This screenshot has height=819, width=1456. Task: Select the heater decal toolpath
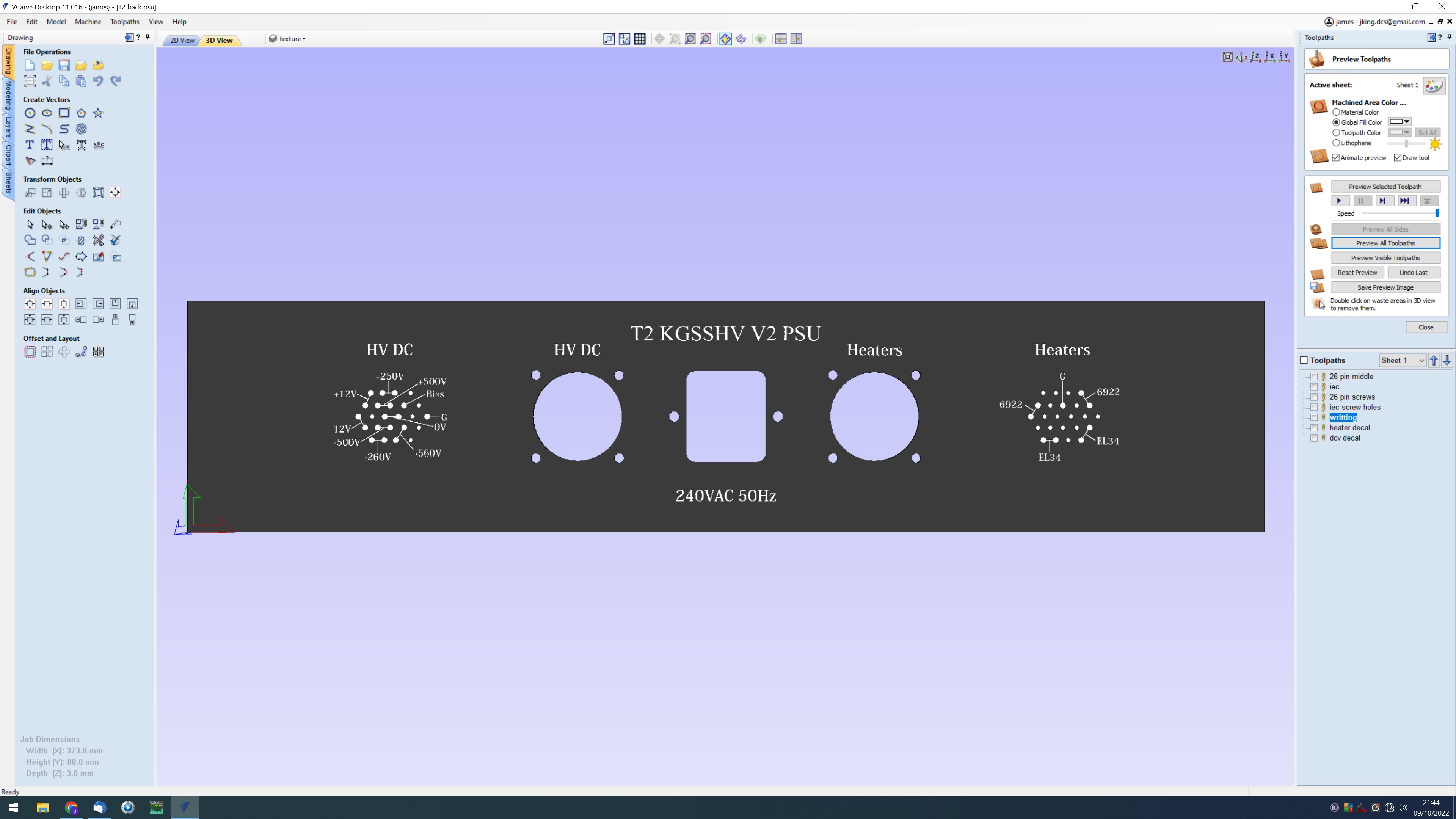click(1349, 428)
